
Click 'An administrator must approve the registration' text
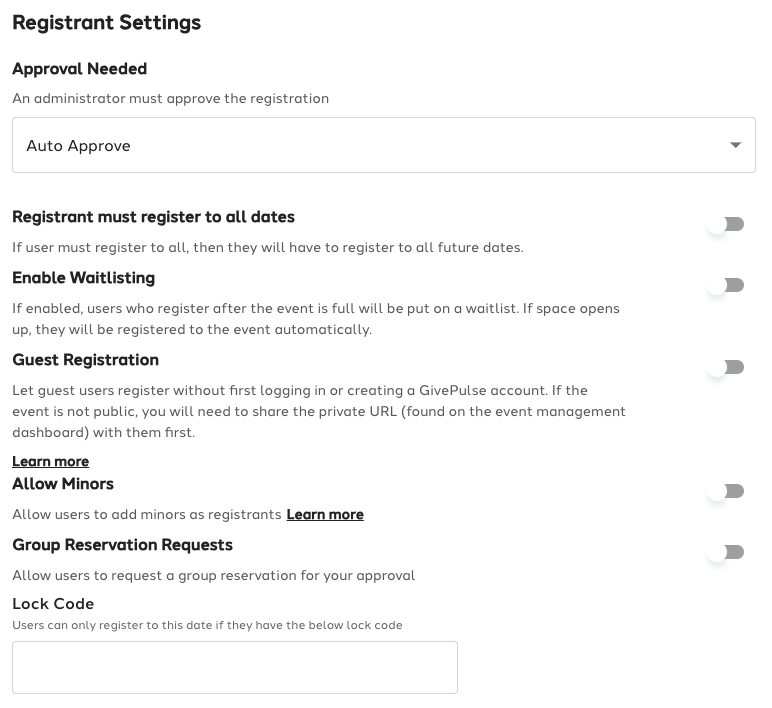(x=170, y=98)
